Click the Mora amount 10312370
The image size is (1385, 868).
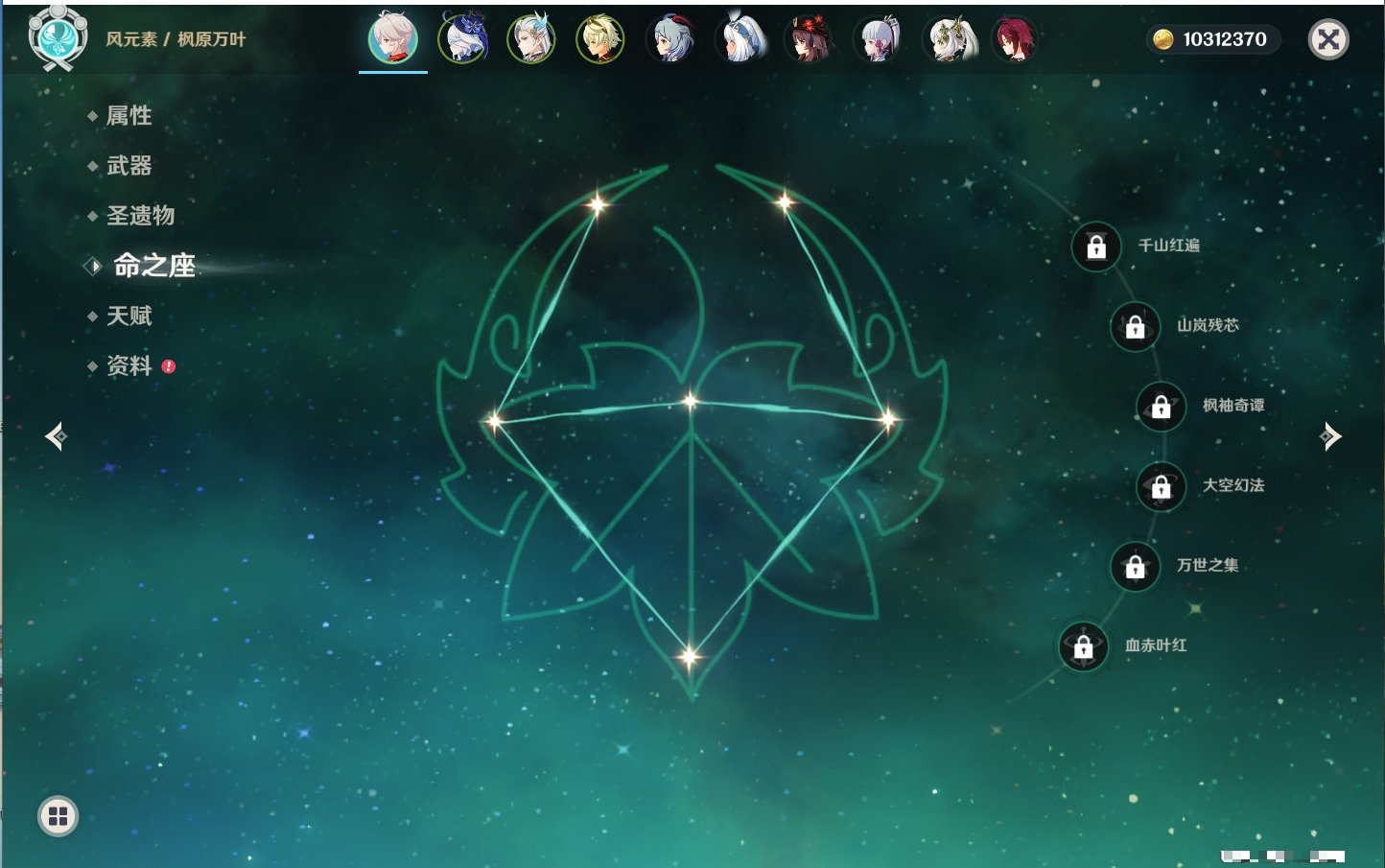[1225, 39]
